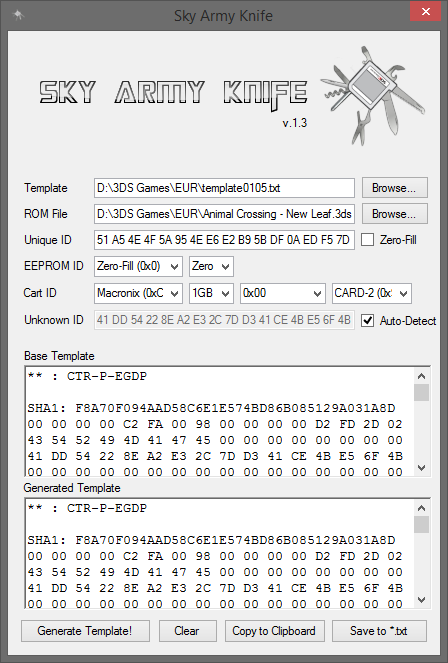Click Browse next to Template path
The height and width of the screenshot is (663, 448).
pos(394,188)
